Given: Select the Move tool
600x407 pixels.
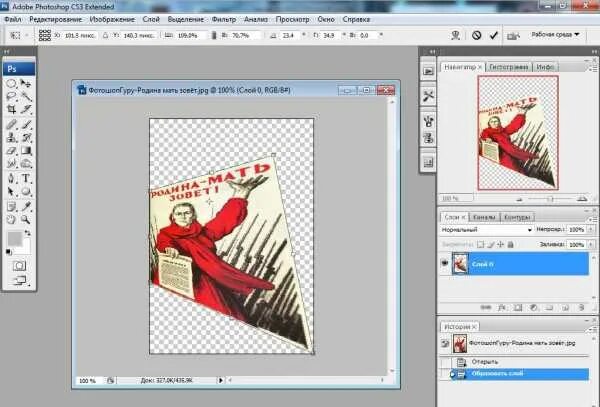Looking at the screenshot, I should pos(26,83).
